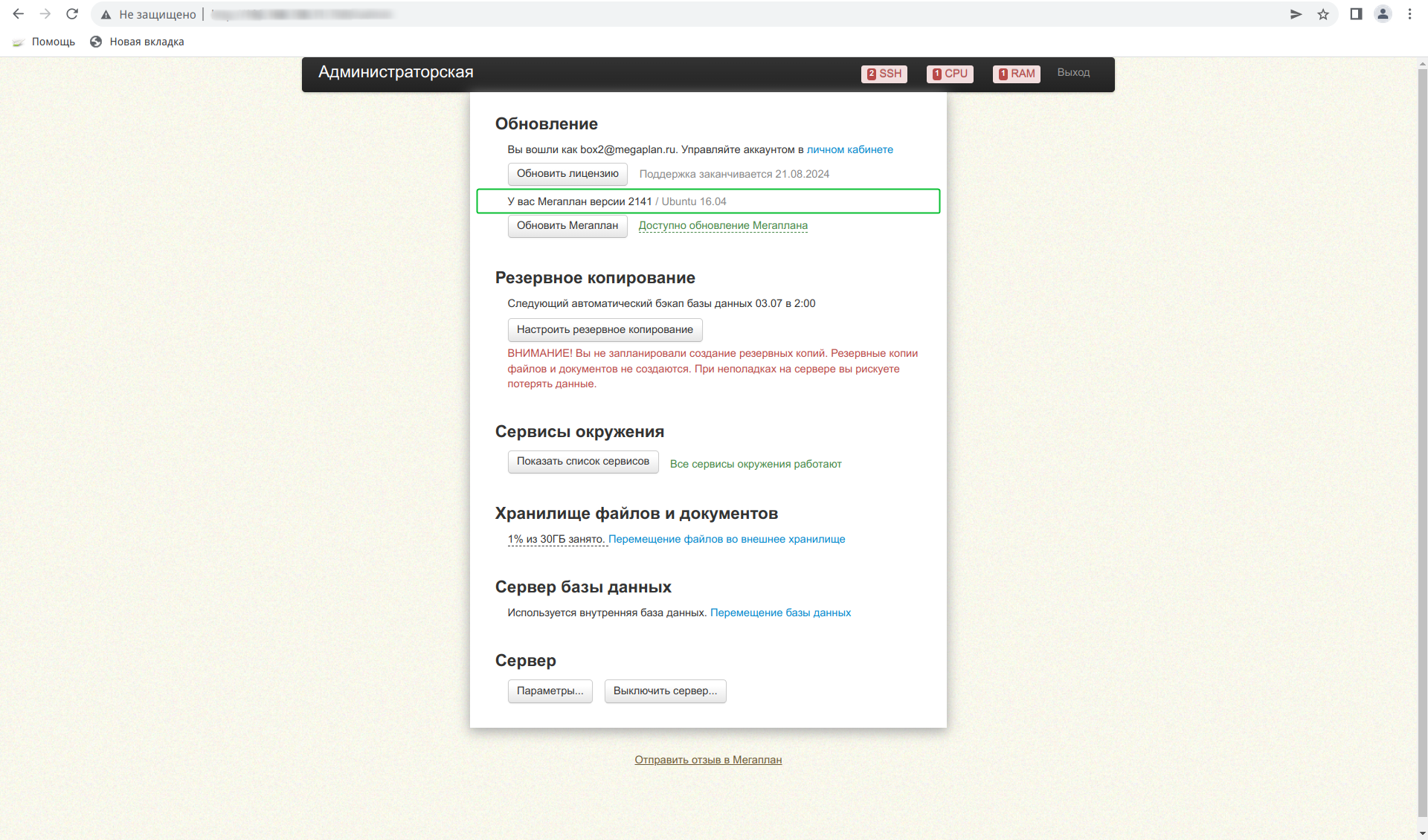1428x840 pixels.
Task: Open Доступно обновление Мегаплана link
Action: click(723, 225)
